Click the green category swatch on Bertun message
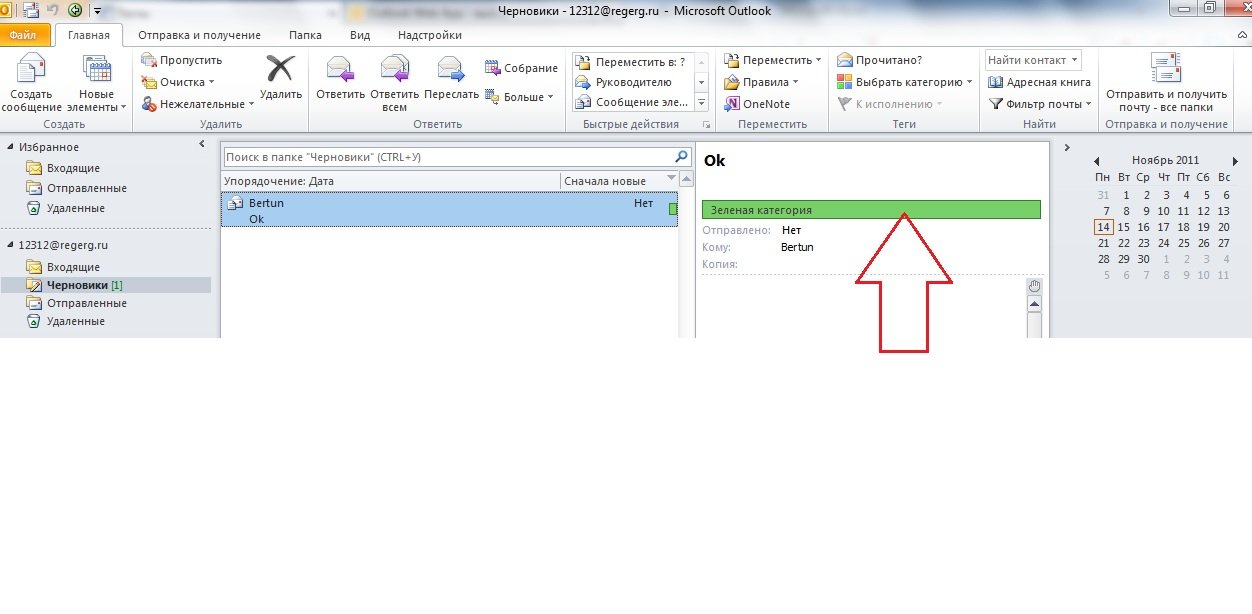This screenshot has width=1252, height=614. coord(672,209)
